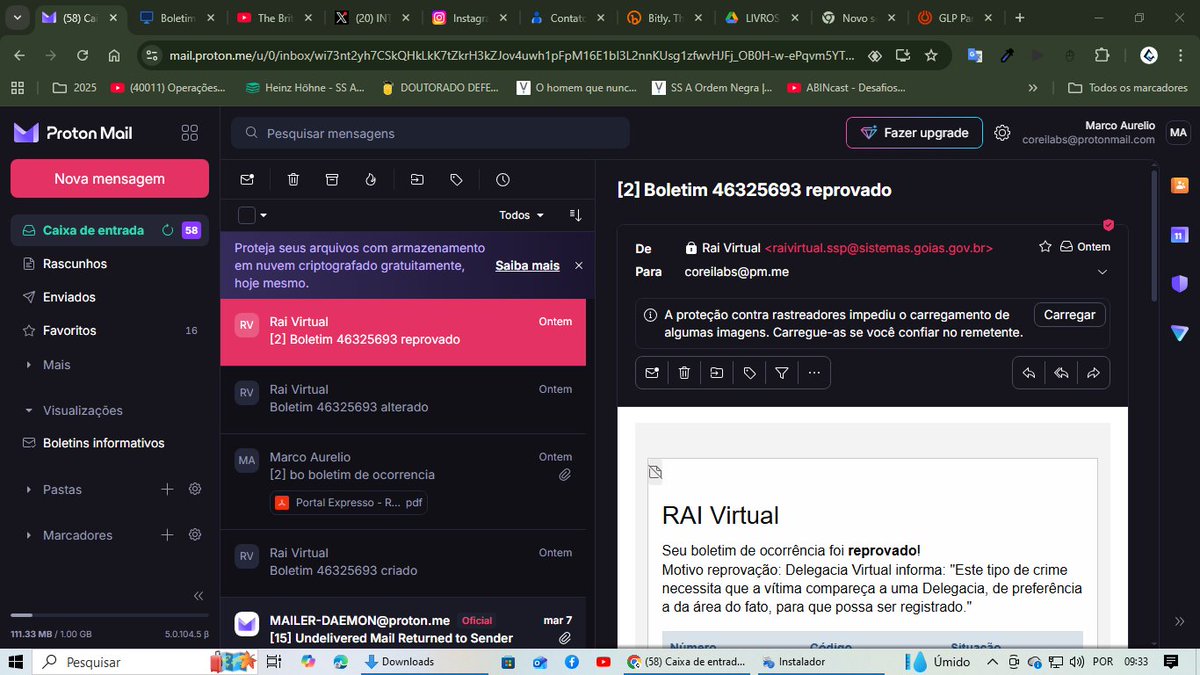1200x675 pixels.
Task: Open the Rascunhos folder
Action: pyautogui.click(x=110, y=264)
